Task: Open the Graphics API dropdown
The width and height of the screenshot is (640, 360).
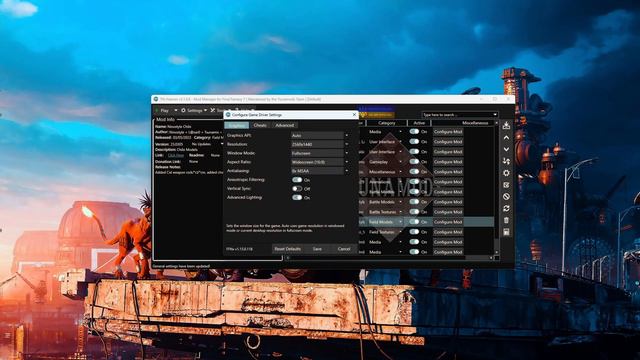Action: click(x=320, y=135)
